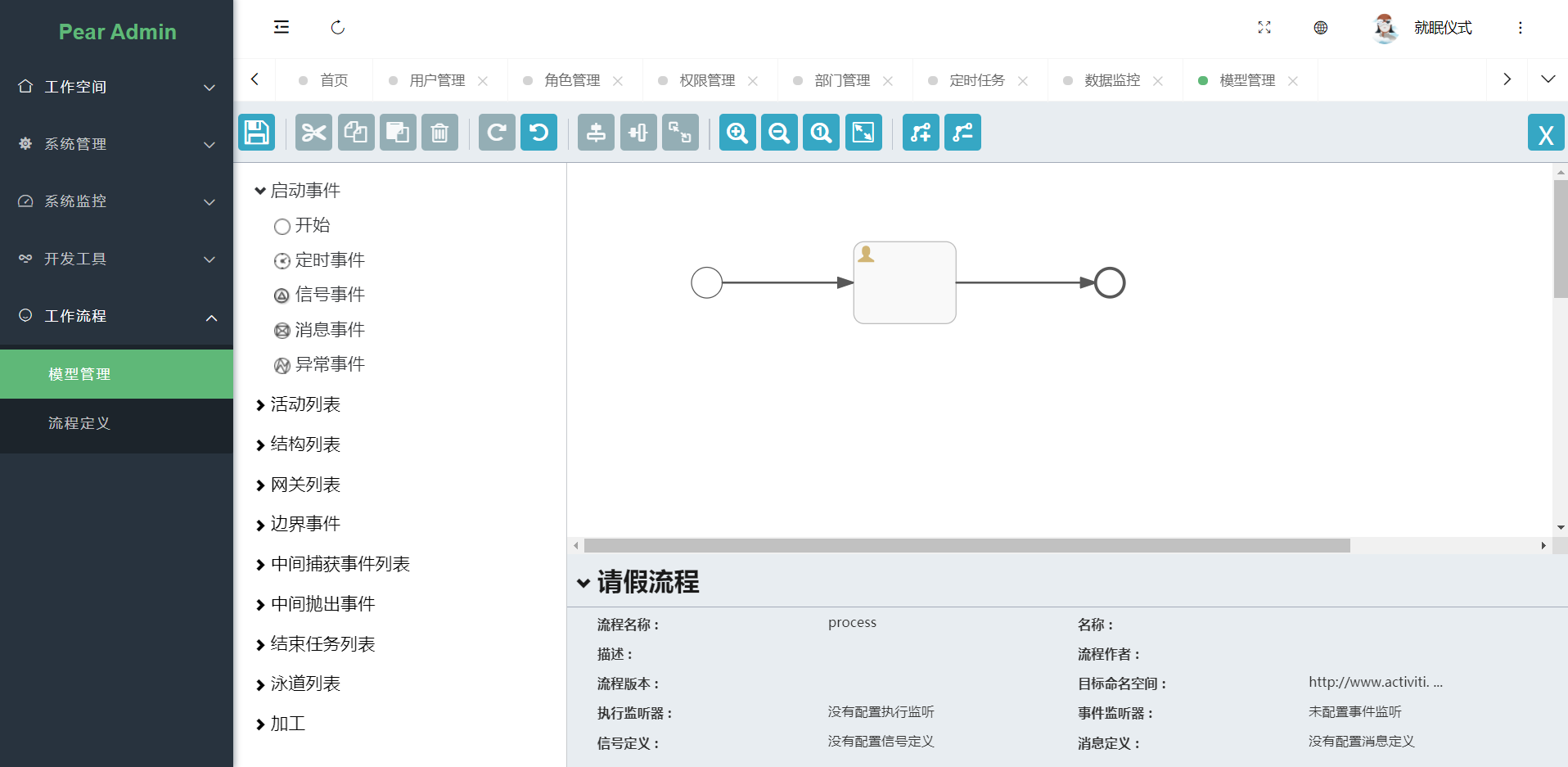Save the model with the floppy disk icon
The width and height of the screenshot is (1568, 767).
coord(256,132)
